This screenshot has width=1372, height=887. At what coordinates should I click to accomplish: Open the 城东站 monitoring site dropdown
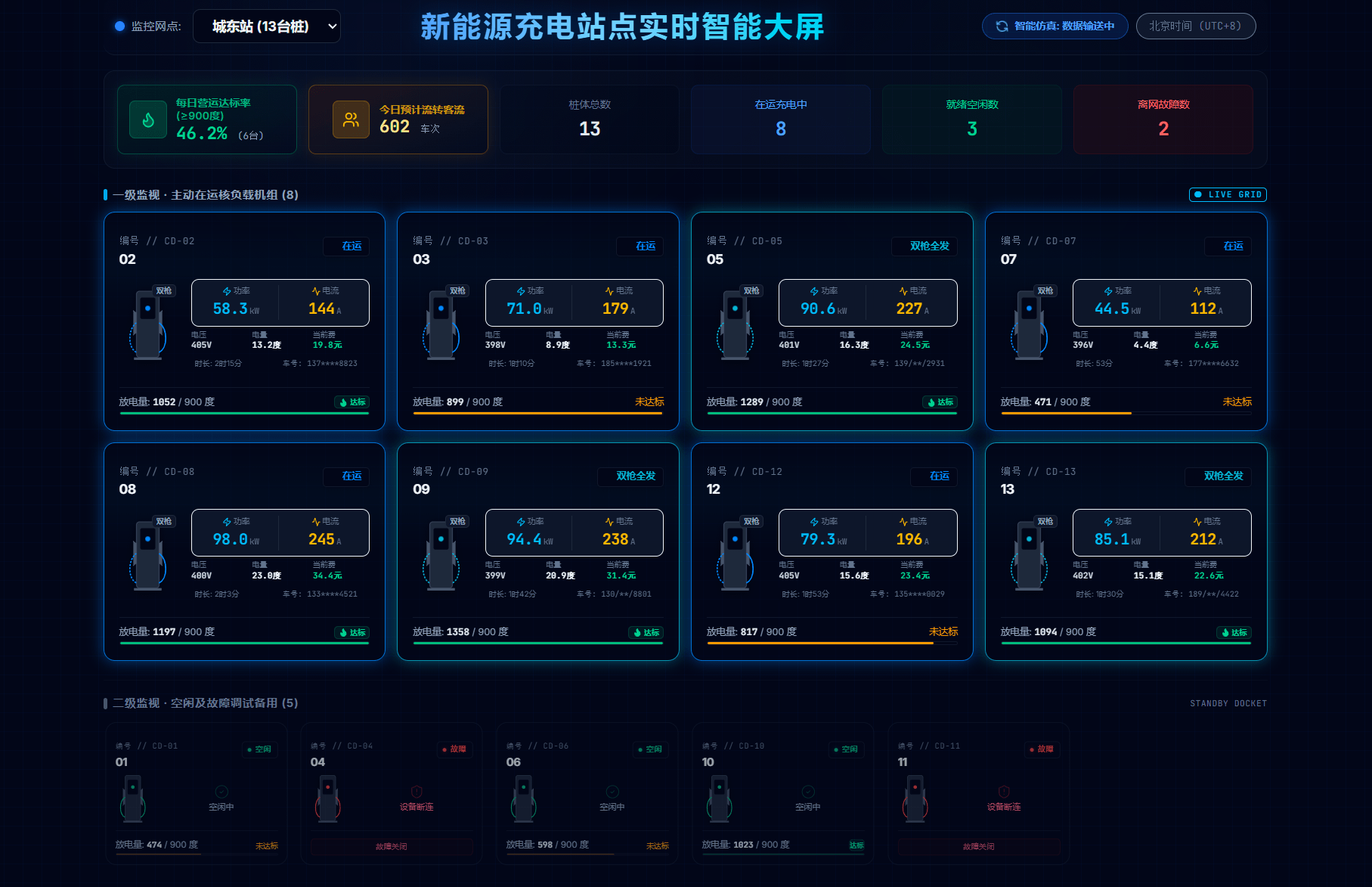pyautogui.click(x=267, y=26)
